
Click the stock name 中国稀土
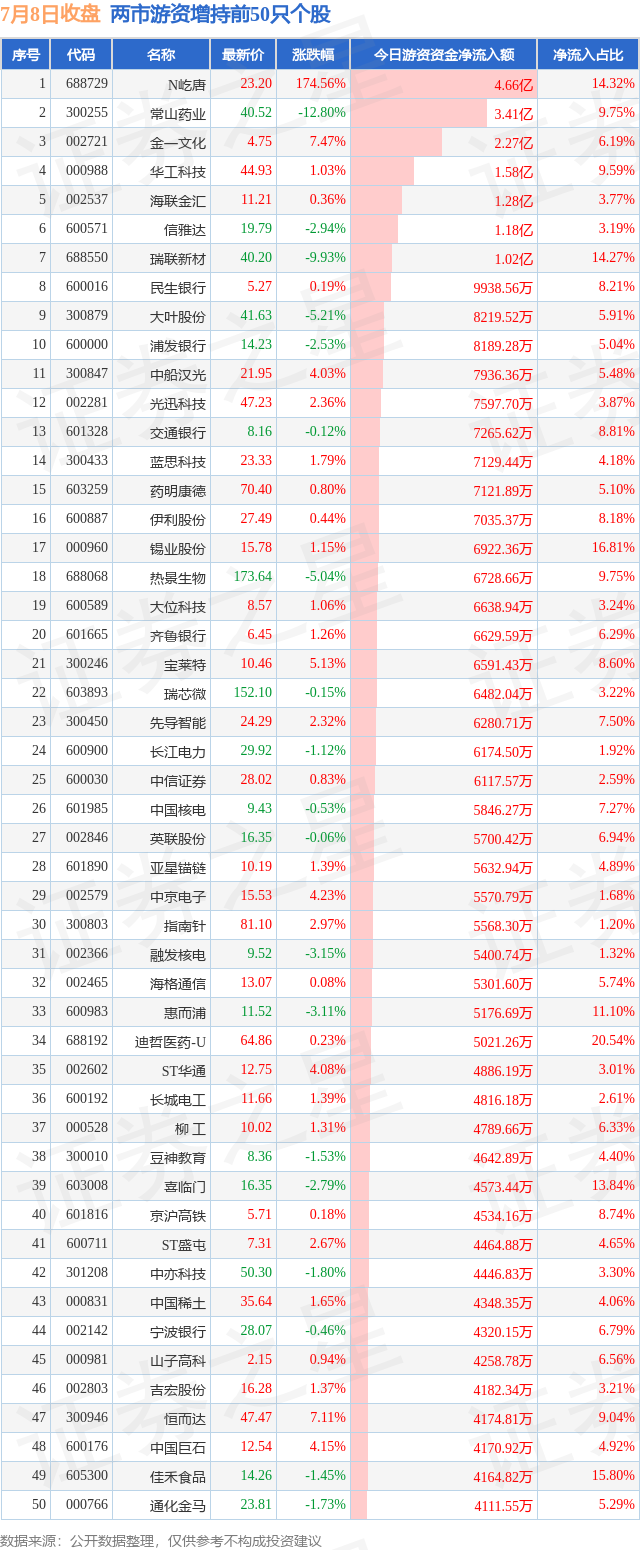[178, 1302]
